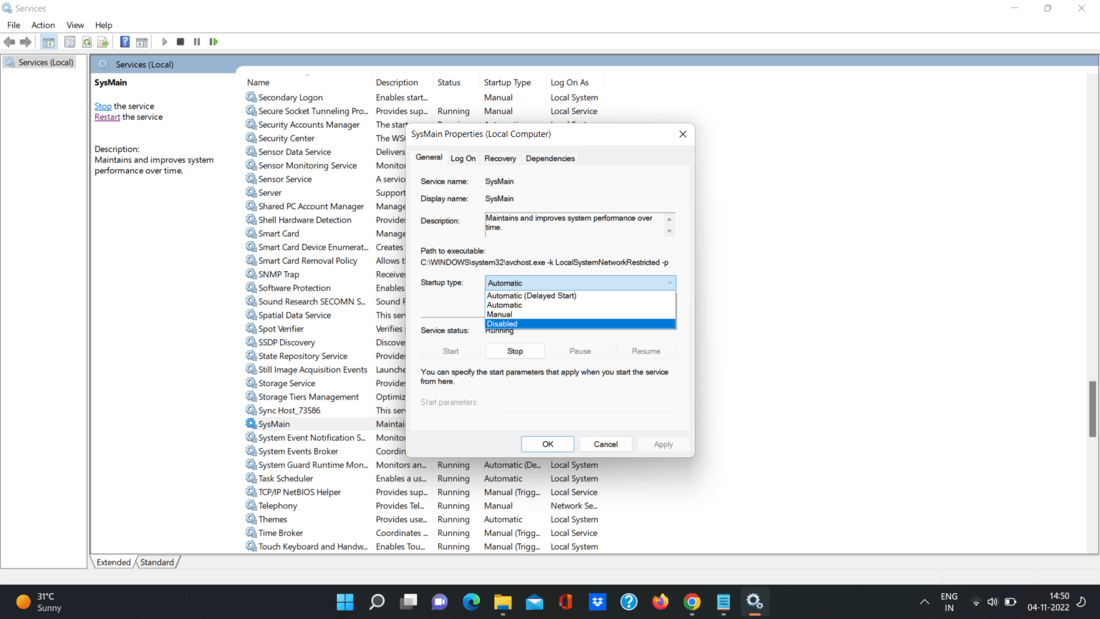
Task: Click the Export List toolbar icon
Action: pyautogui.click(x=103, y=42)
